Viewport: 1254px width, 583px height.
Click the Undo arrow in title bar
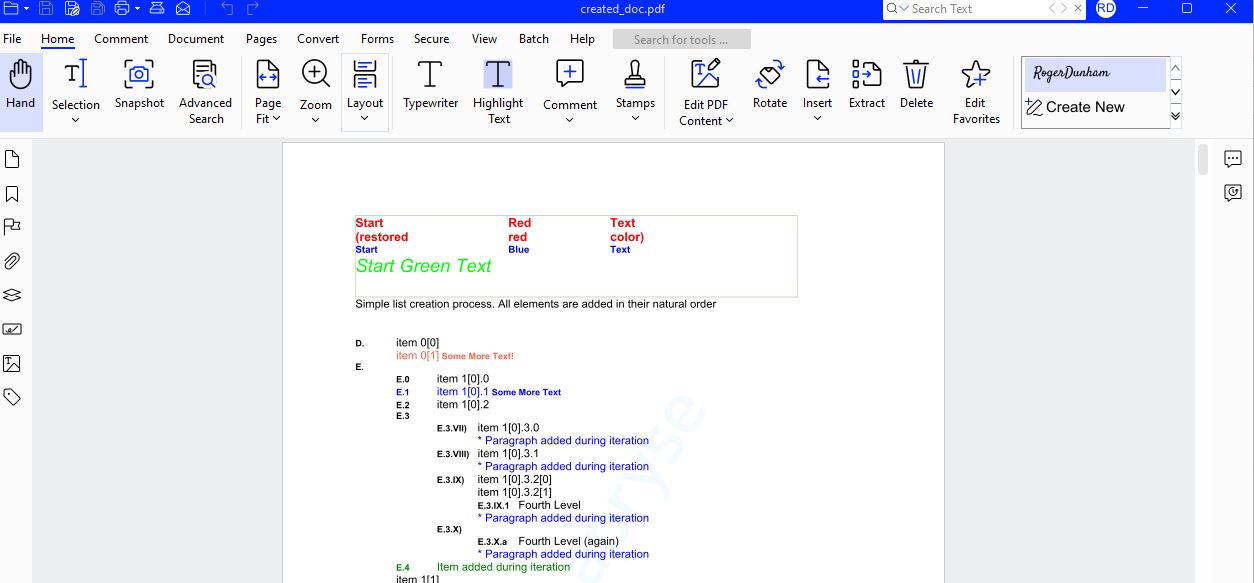point(227,9)
